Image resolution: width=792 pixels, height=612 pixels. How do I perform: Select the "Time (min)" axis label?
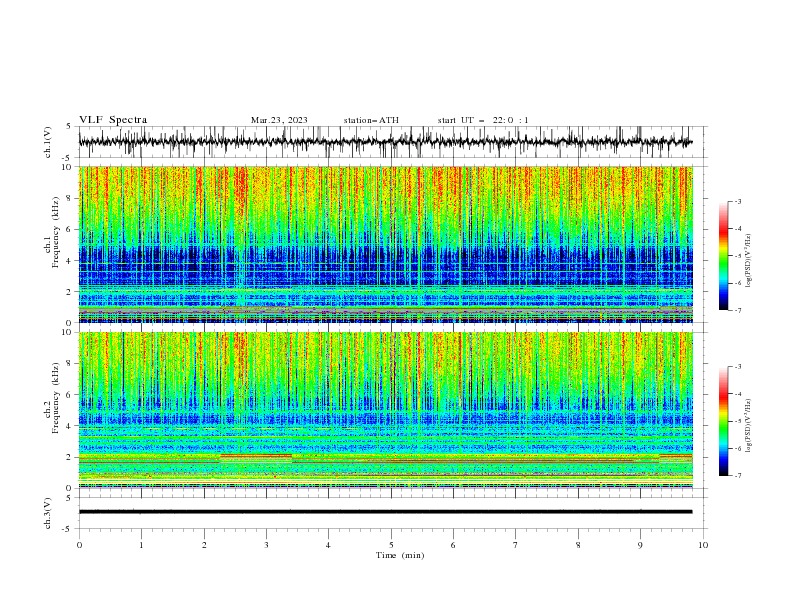coord(400,555)
